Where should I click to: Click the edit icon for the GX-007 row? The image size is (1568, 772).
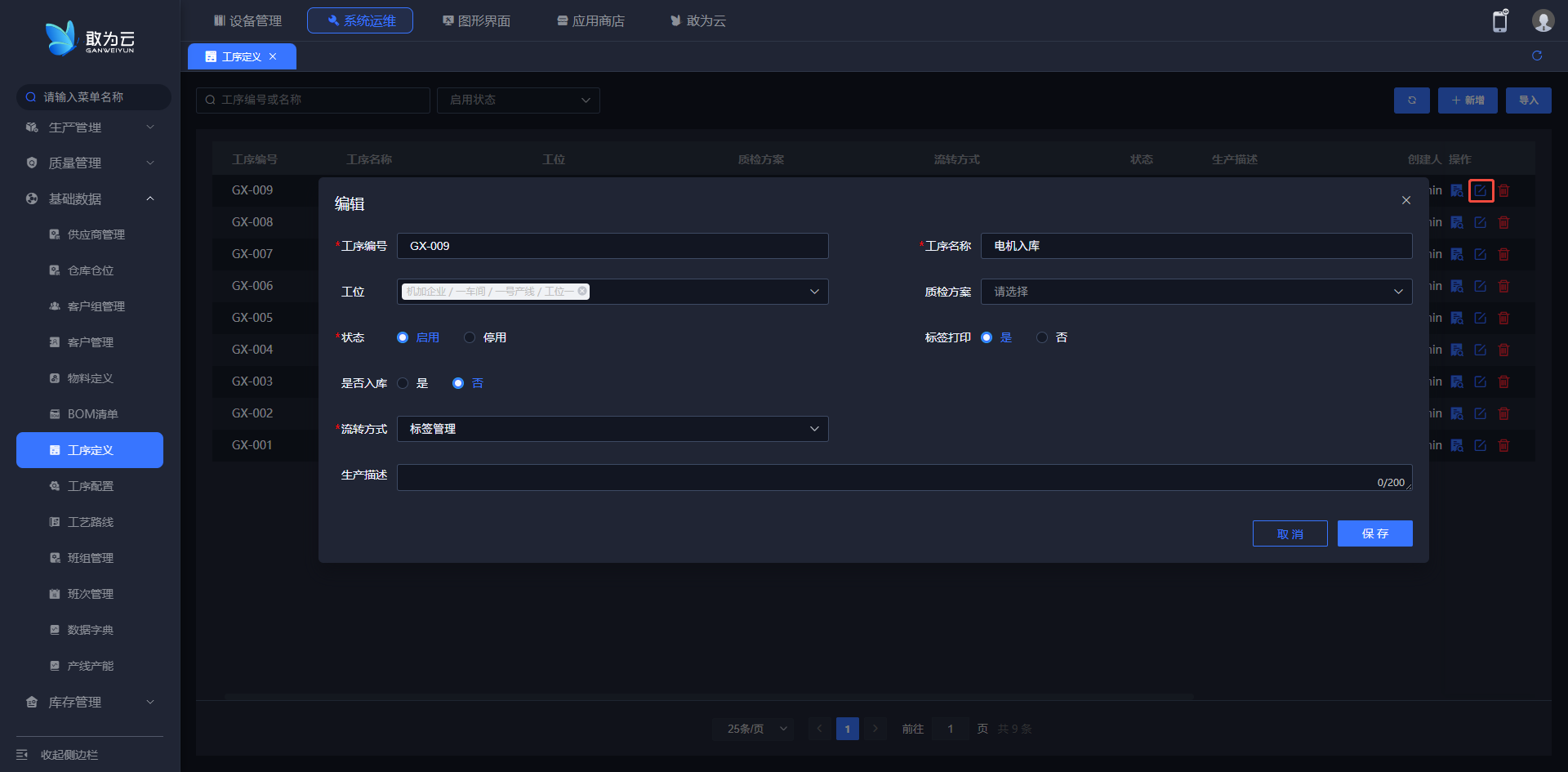pyautogui.click(x=1480, y=254)
